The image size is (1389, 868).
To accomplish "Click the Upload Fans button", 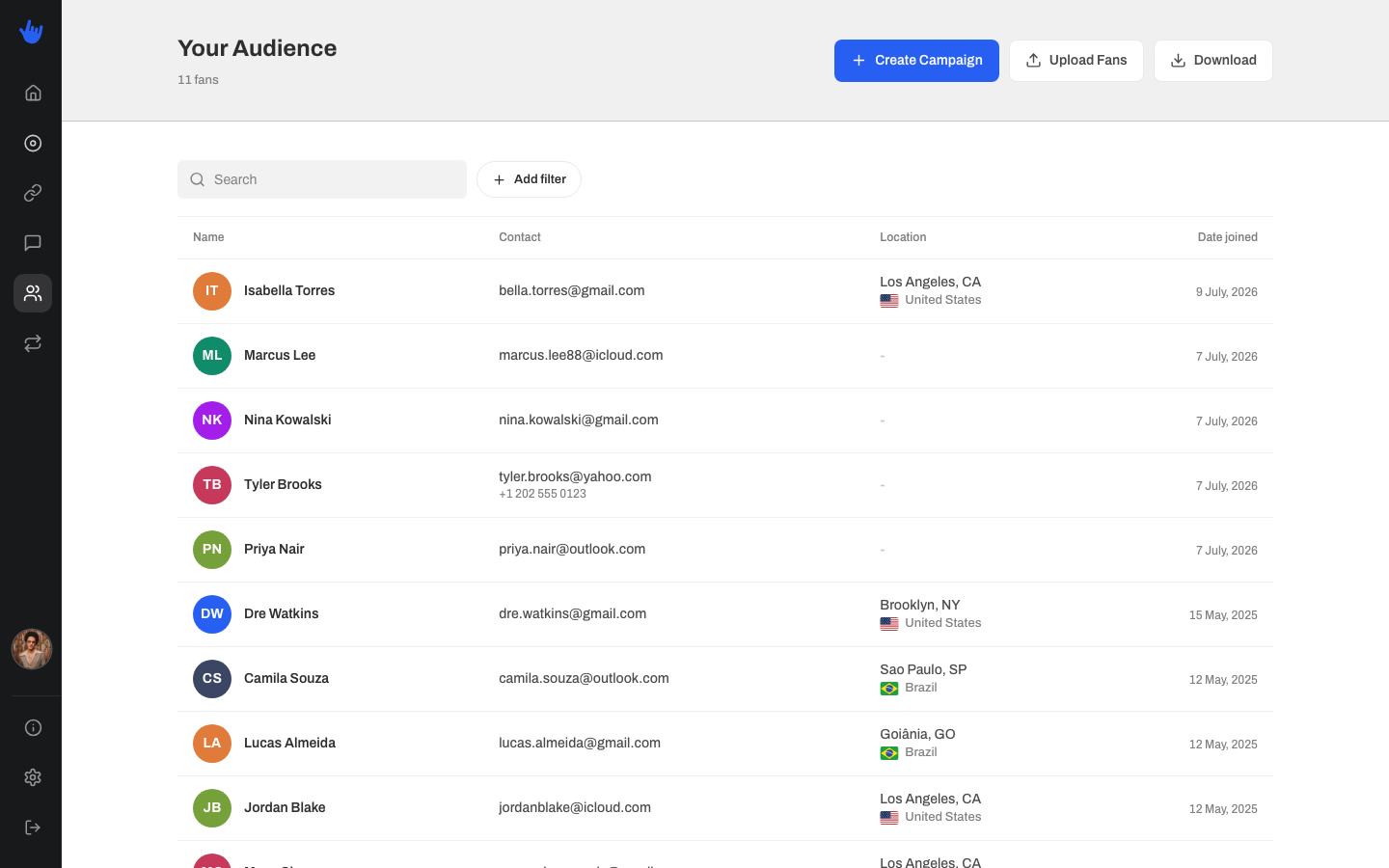I will (1076, 61).
